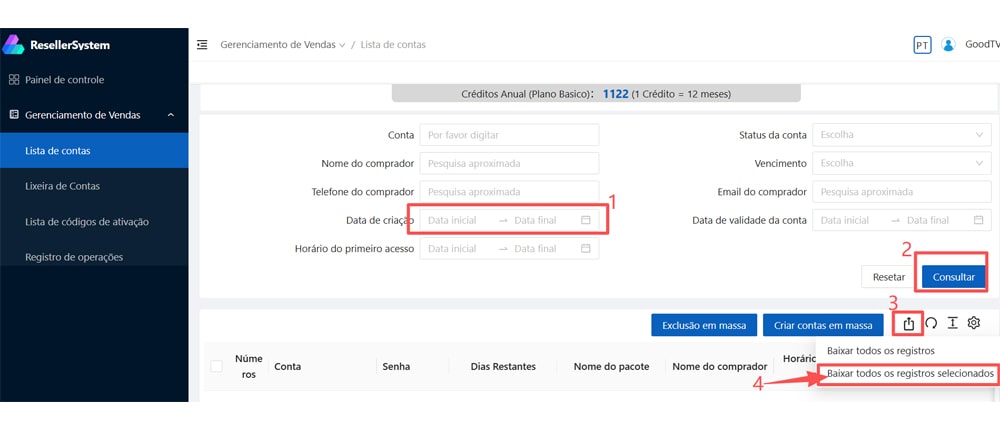Focus the Telefone do comprador input
Image resolution: width=1000 pixels, height=431 pixels.
pos(509,192)
